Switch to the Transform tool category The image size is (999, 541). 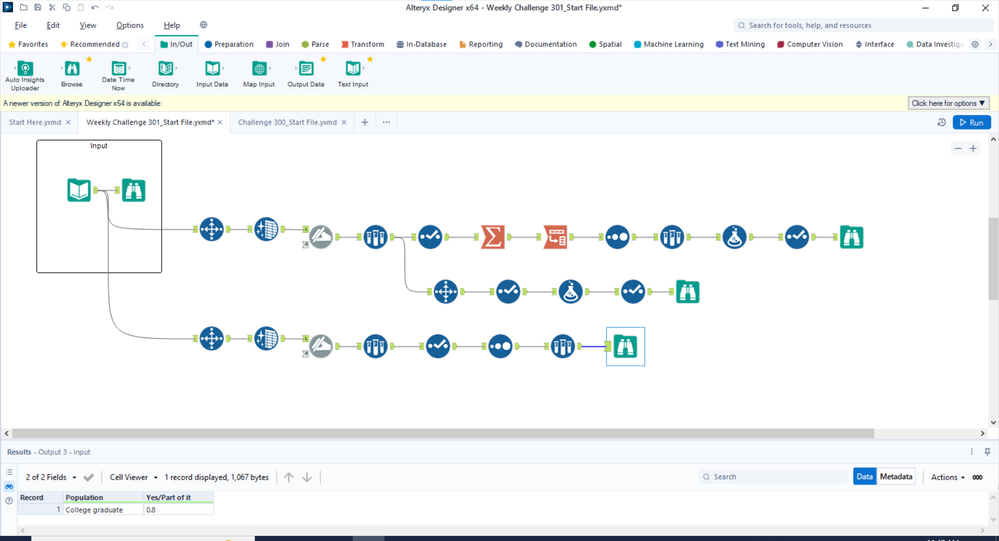click(x=363, y=45)
